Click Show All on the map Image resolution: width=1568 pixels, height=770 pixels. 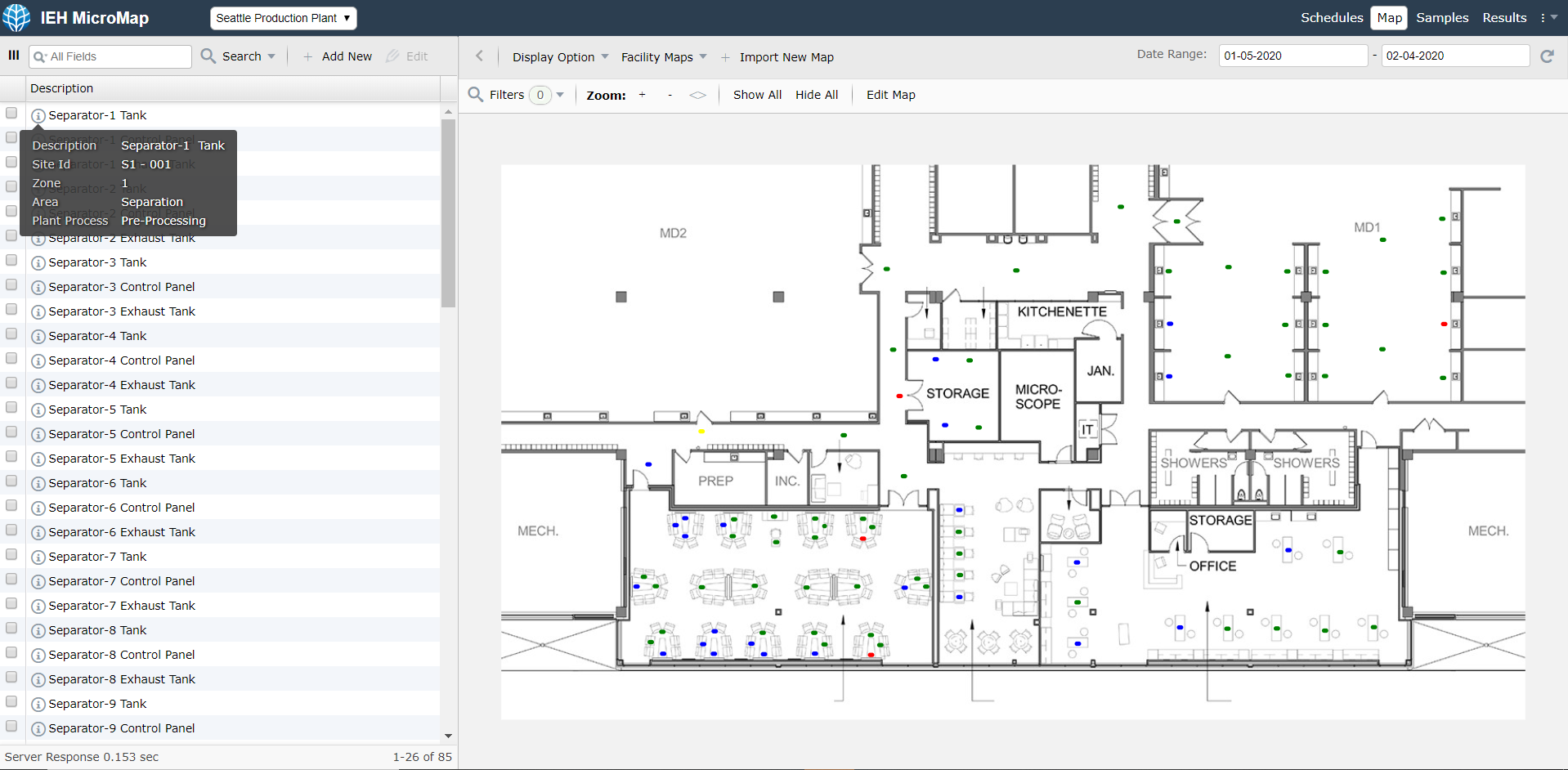pos(757,95)
